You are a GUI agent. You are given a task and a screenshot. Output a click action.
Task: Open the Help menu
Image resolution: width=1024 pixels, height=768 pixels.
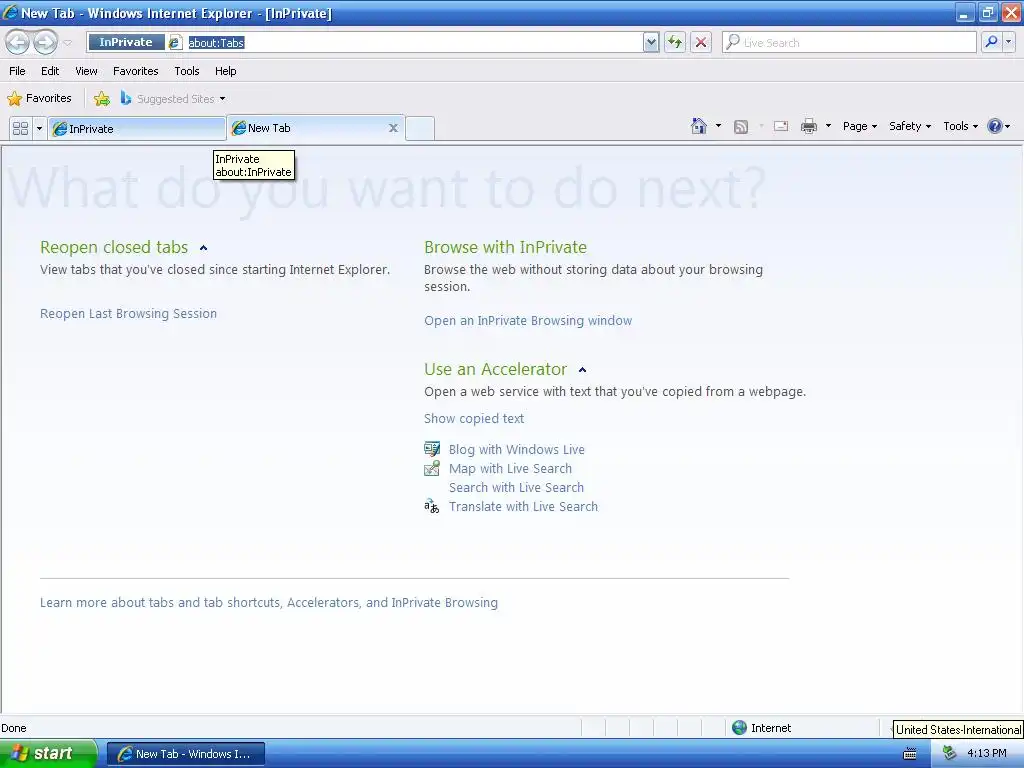tap(225, 71)
